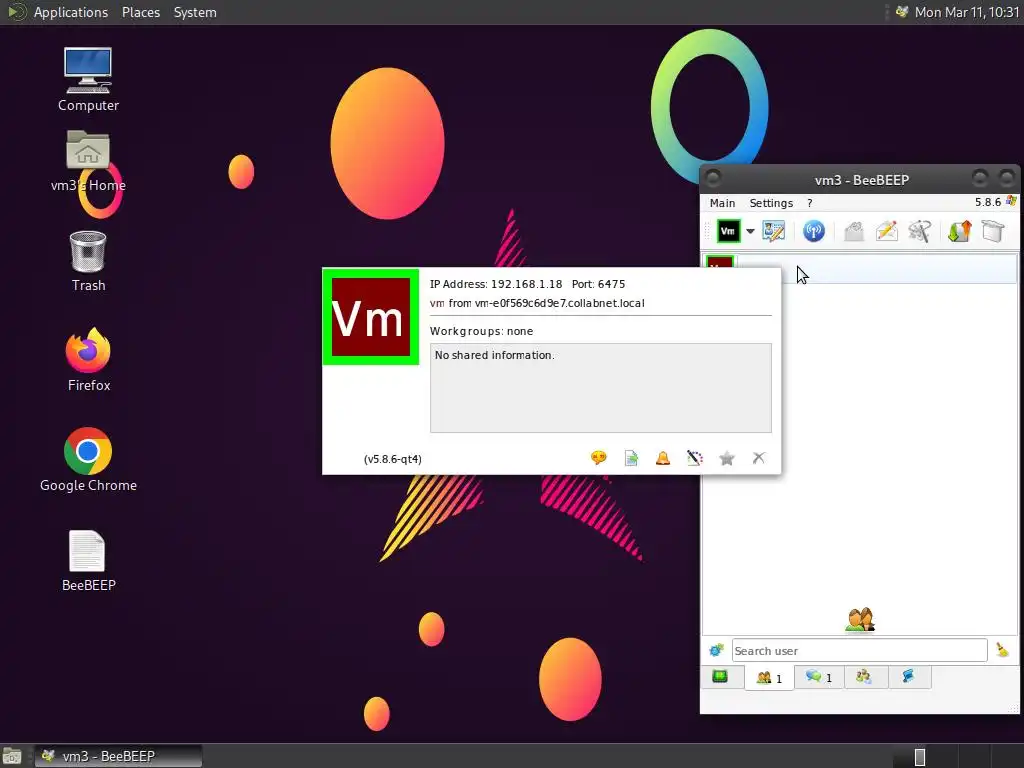Open the file transfer arrows icon
Image resolution: width=1024 pixels, height=768 pixels.
[x=959, y=231]
